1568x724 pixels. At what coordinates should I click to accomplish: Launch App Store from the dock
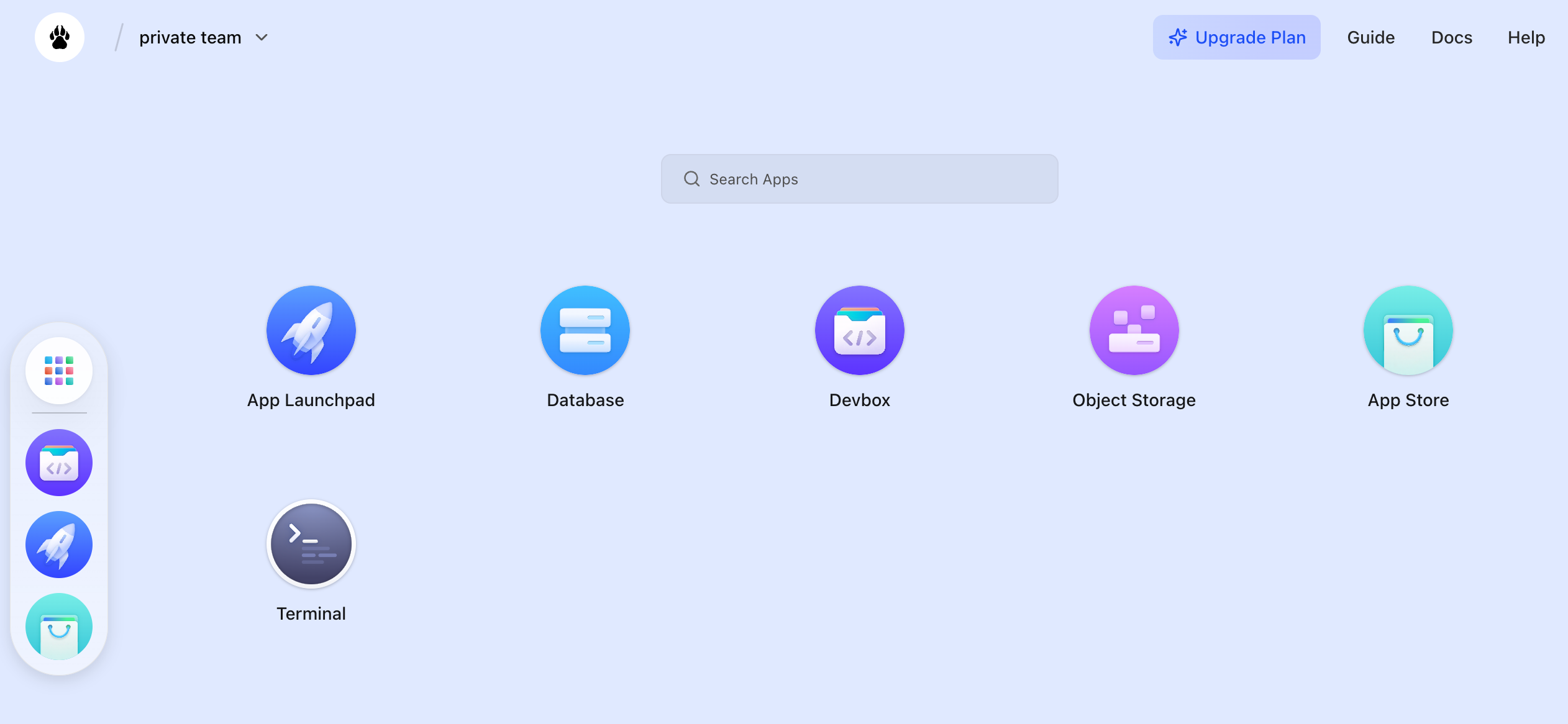pyautogui.click(x=58, y=626)
